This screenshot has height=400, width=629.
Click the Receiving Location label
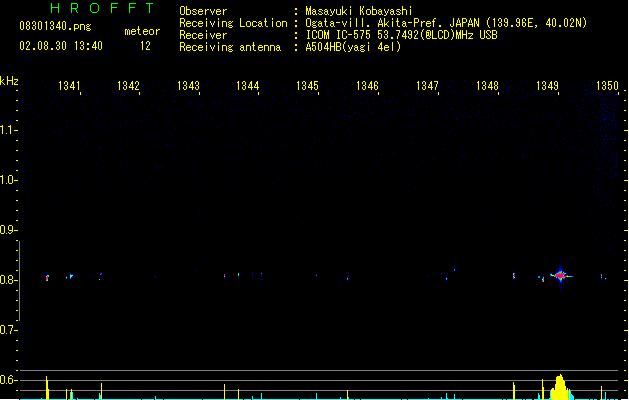tap(233, 23)
